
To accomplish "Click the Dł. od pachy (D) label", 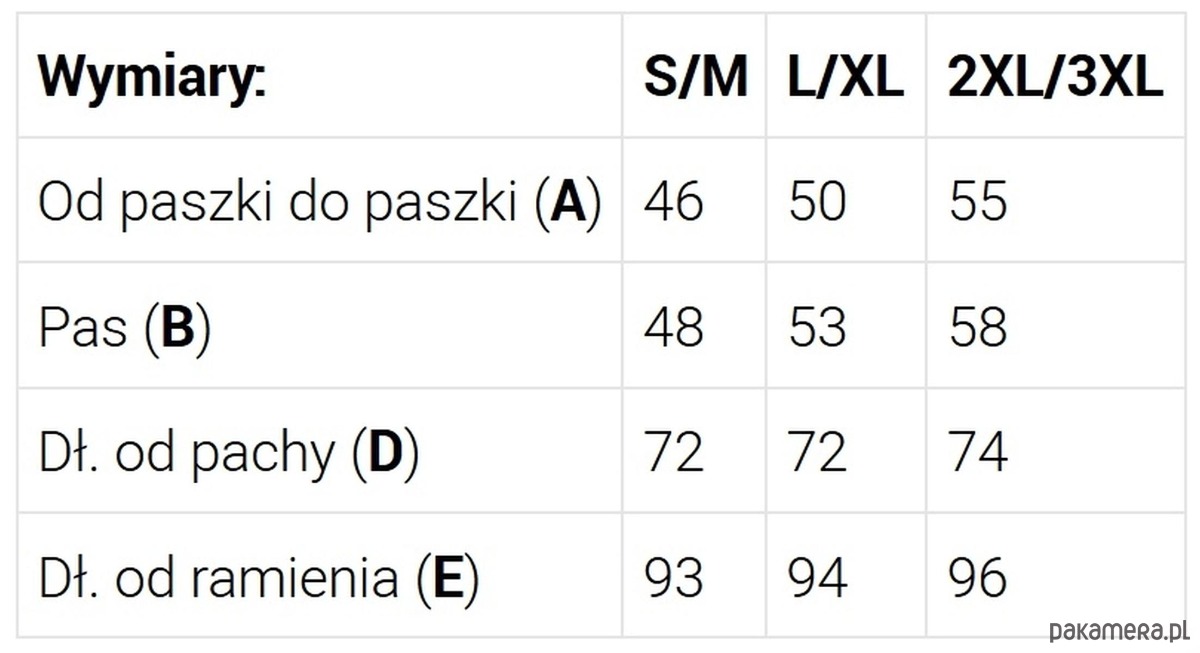I will coord(229,454).
